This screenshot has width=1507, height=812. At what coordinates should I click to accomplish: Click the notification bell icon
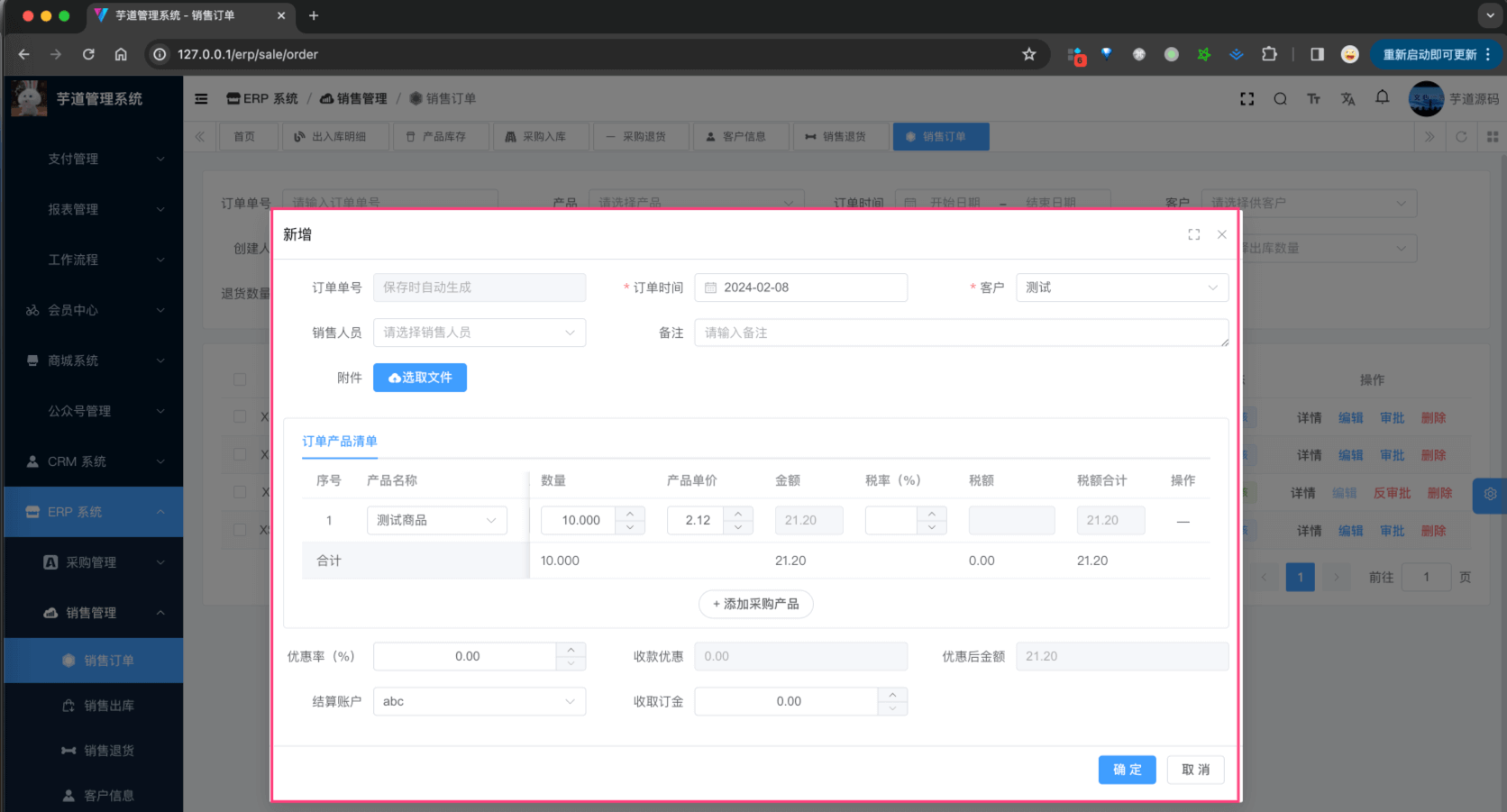1382,97
